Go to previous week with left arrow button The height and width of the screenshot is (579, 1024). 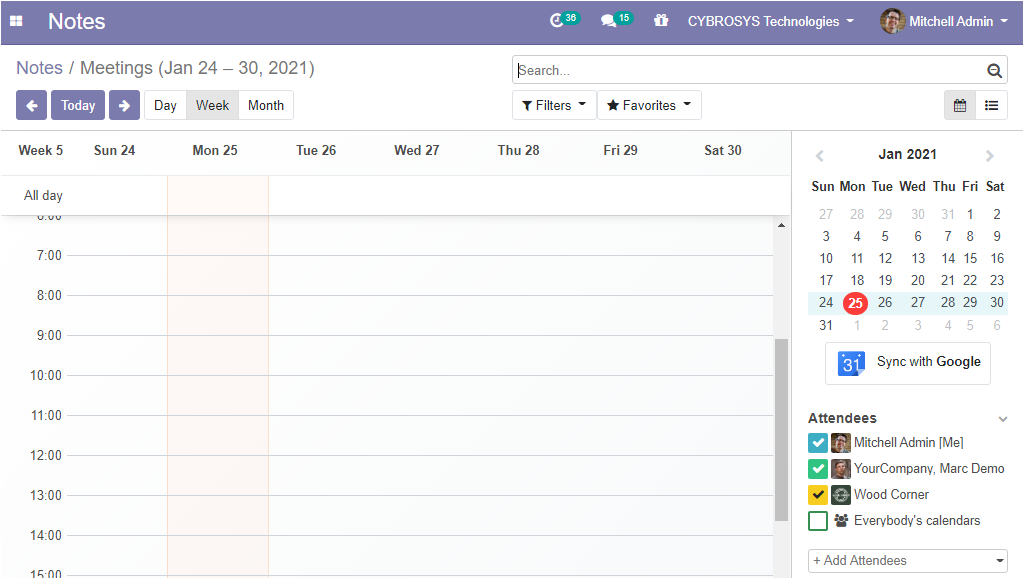click(31, 105)
